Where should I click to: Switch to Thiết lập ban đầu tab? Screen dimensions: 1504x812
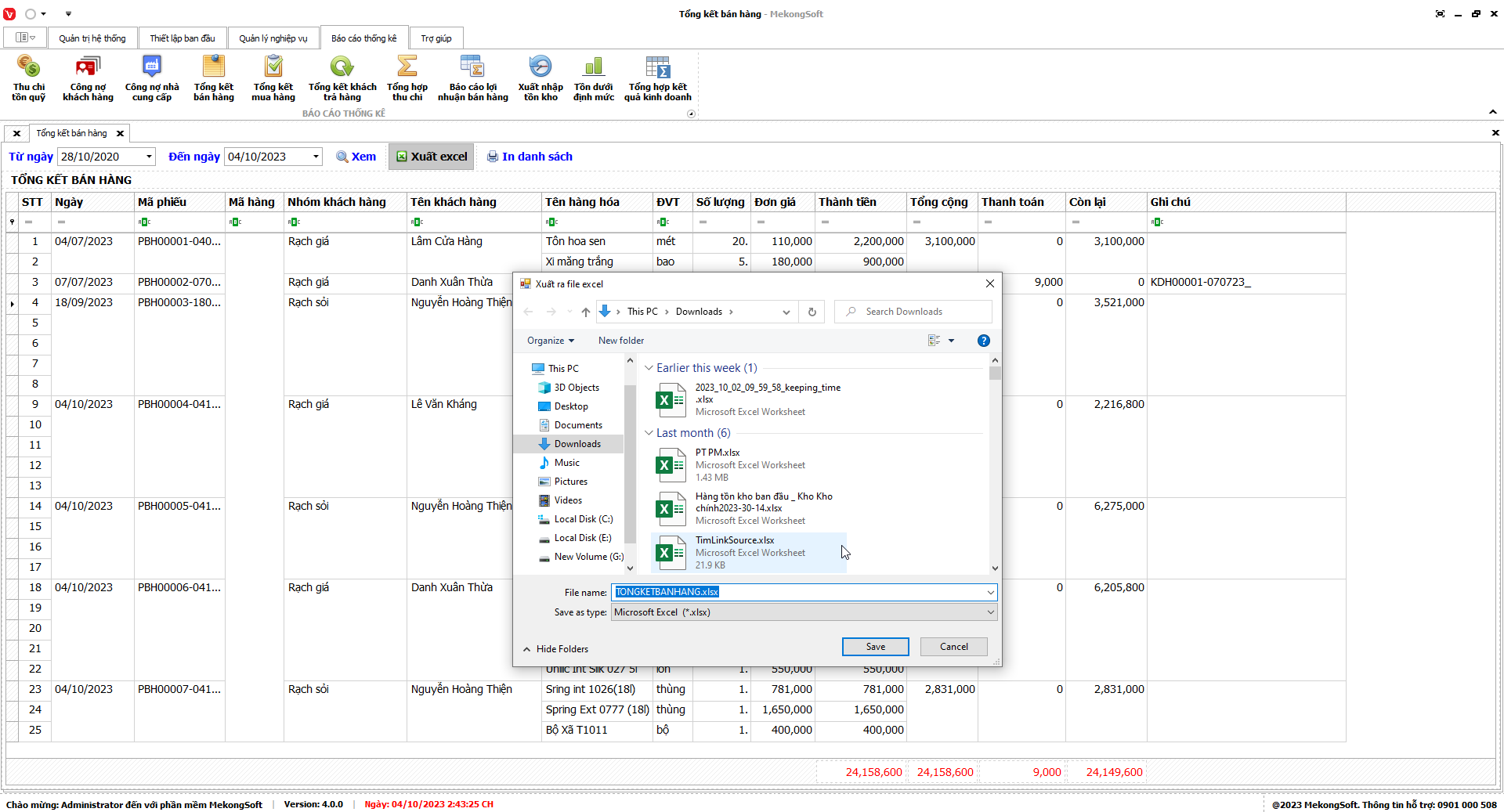click(182, 38)
